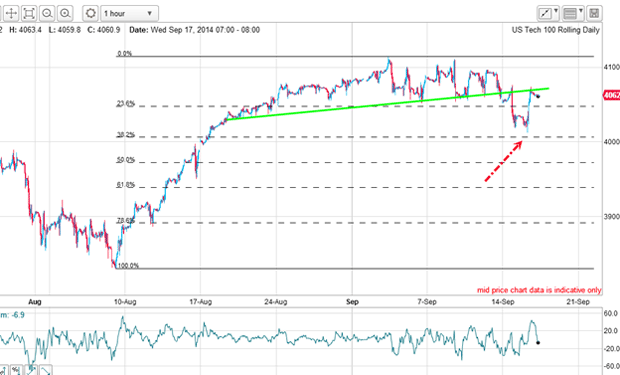The image size is (620, 375).
Task: Click the 23.6% Fibonacci level label
Action: (x=126, y=104)
